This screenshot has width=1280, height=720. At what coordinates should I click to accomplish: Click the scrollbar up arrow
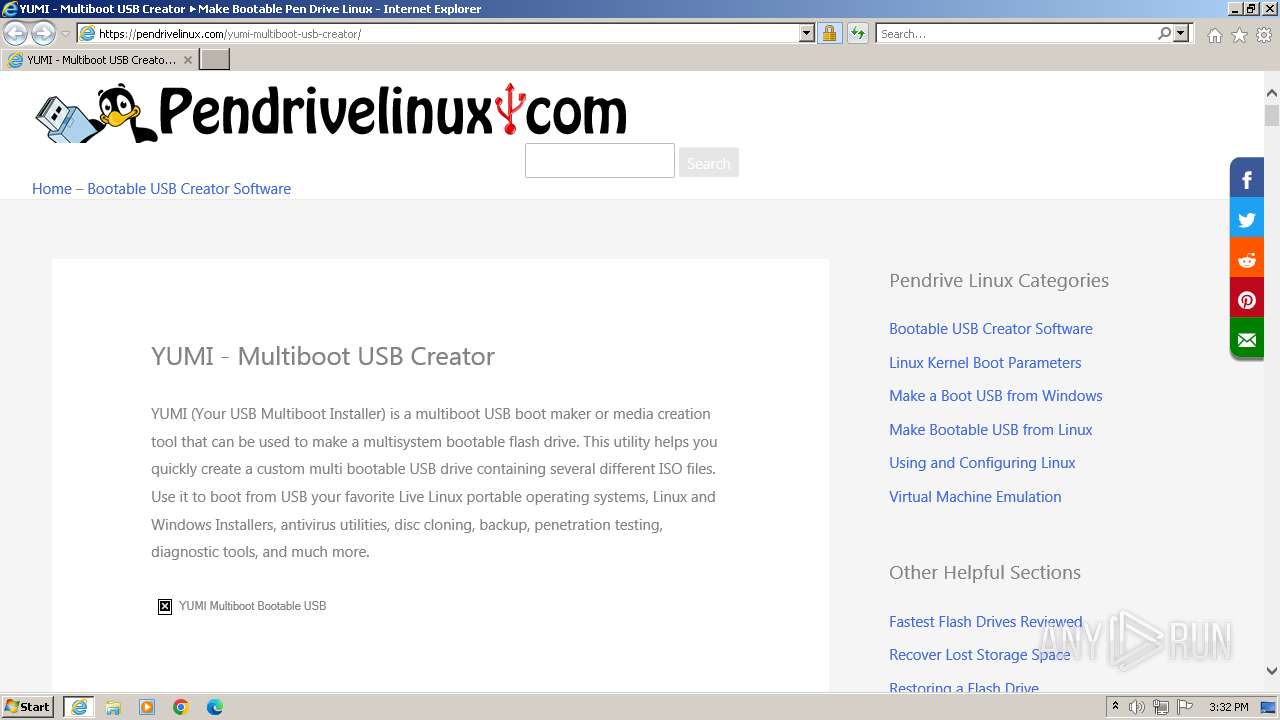[1272, 93]
